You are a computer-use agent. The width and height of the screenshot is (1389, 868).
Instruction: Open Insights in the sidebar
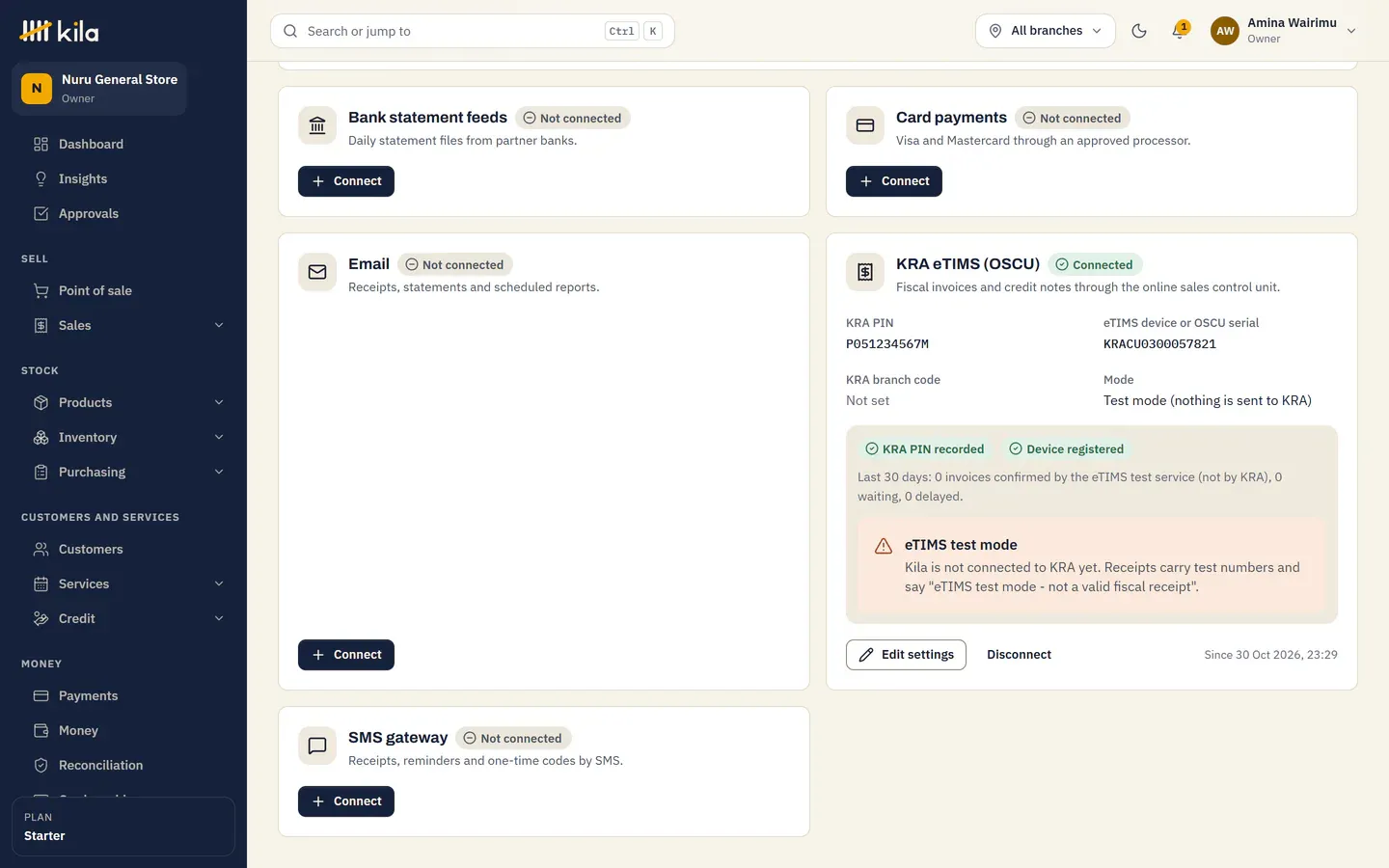tap(123, 178)
